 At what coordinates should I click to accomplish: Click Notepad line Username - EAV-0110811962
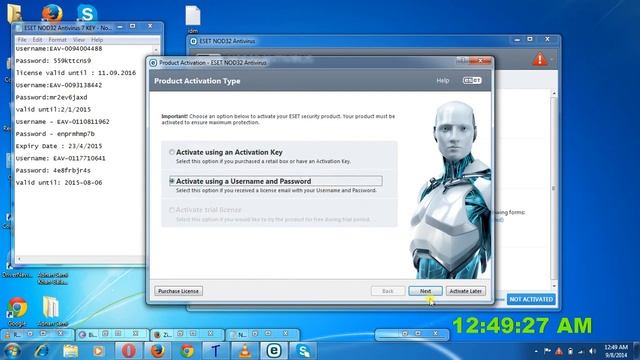point(62,122)
